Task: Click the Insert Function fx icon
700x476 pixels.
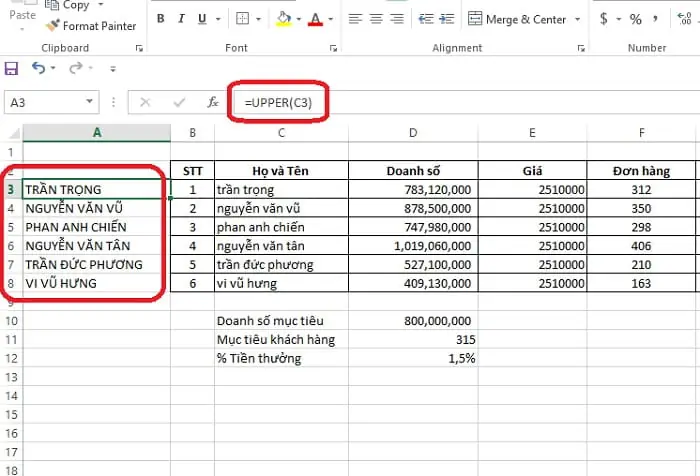Action: click(x=212, y=102)
